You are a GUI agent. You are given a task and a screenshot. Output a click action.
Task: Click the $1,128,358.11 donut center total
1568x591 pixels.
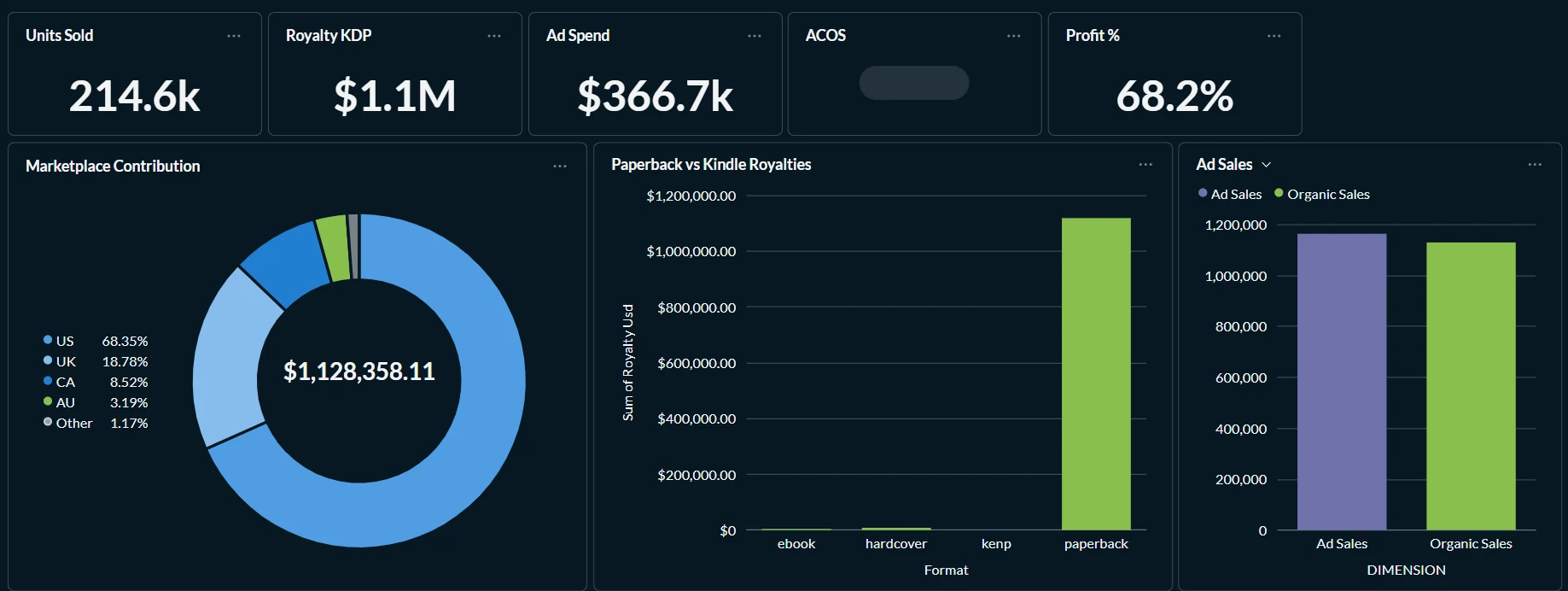coord(359,372)
